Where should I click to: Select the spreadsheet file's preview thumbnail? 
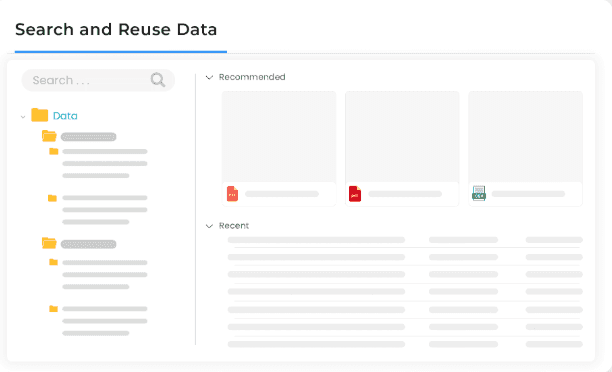click(x=525, y=137)
